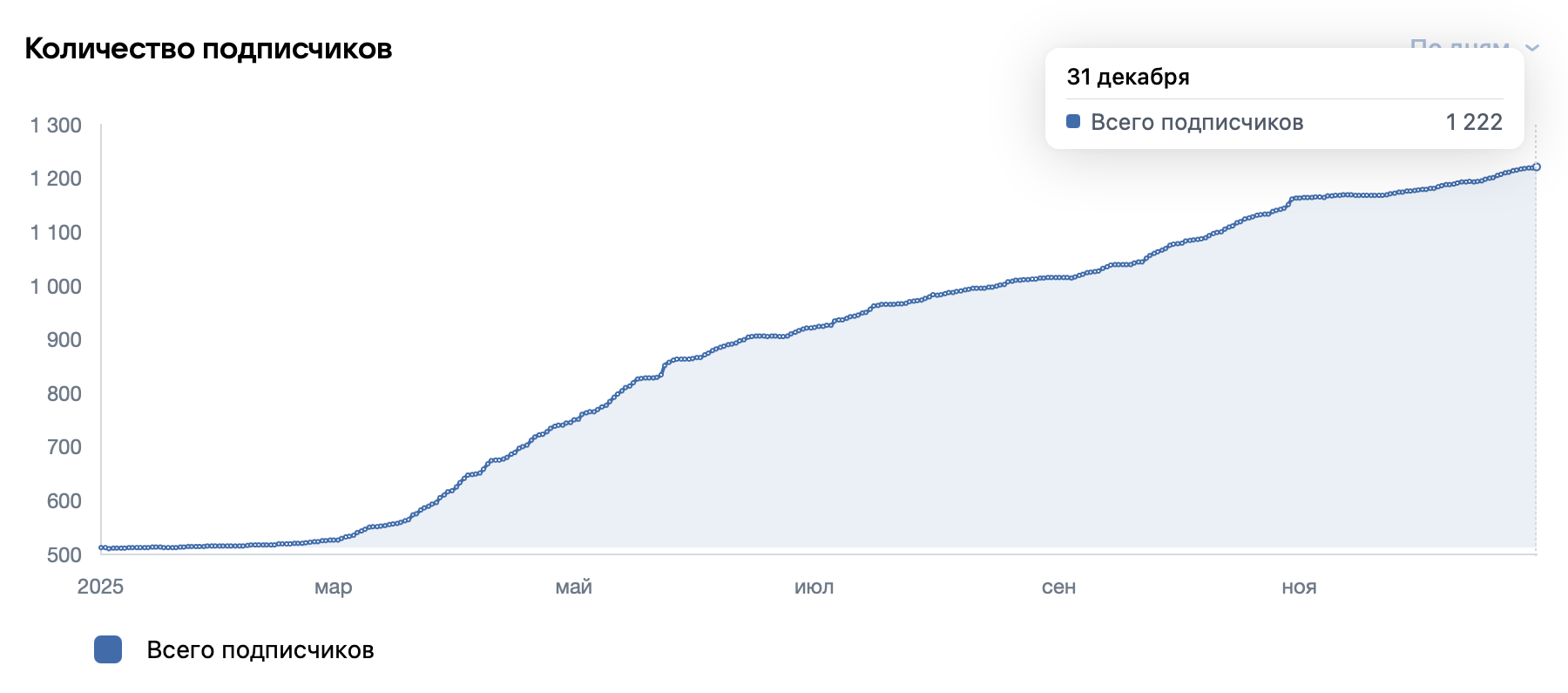The height and width of the screenshot is (693, 1568).
Task: Click the "май" x-axis label
Action: [573, 588]
